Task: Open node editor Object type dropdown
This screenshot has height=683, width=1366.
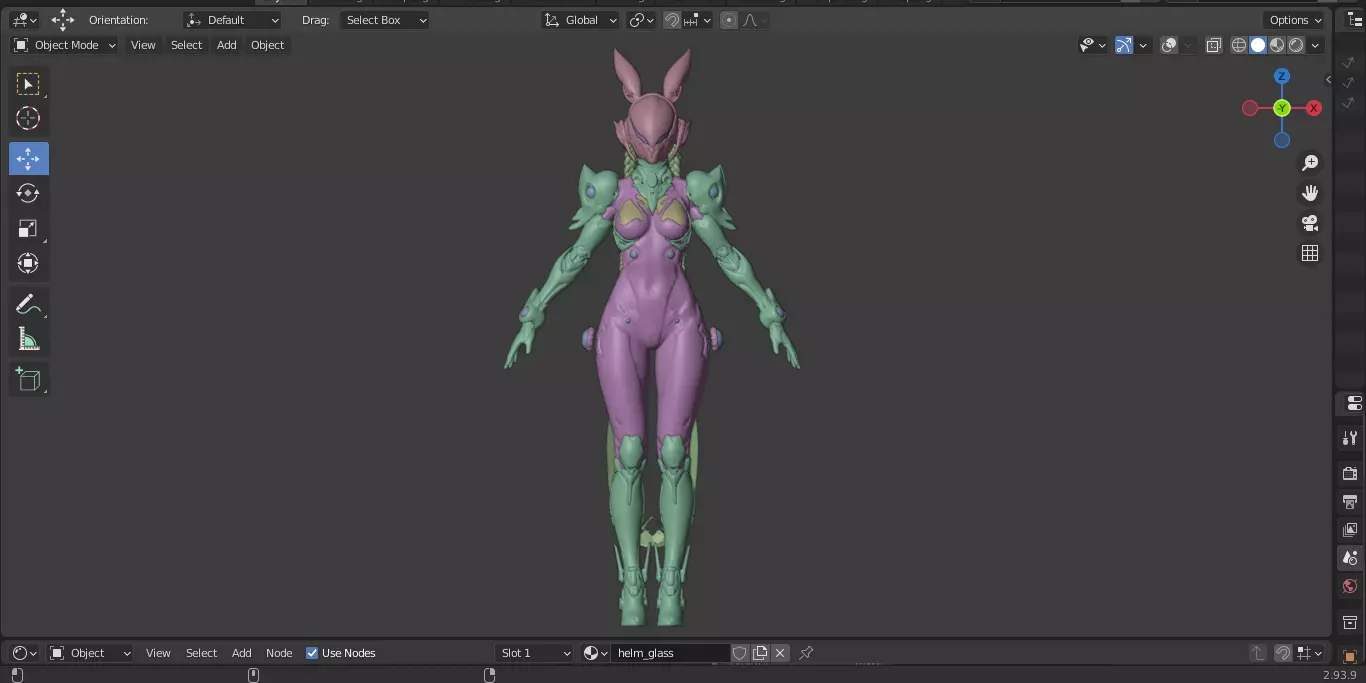Action: click(x=90, y=653)
